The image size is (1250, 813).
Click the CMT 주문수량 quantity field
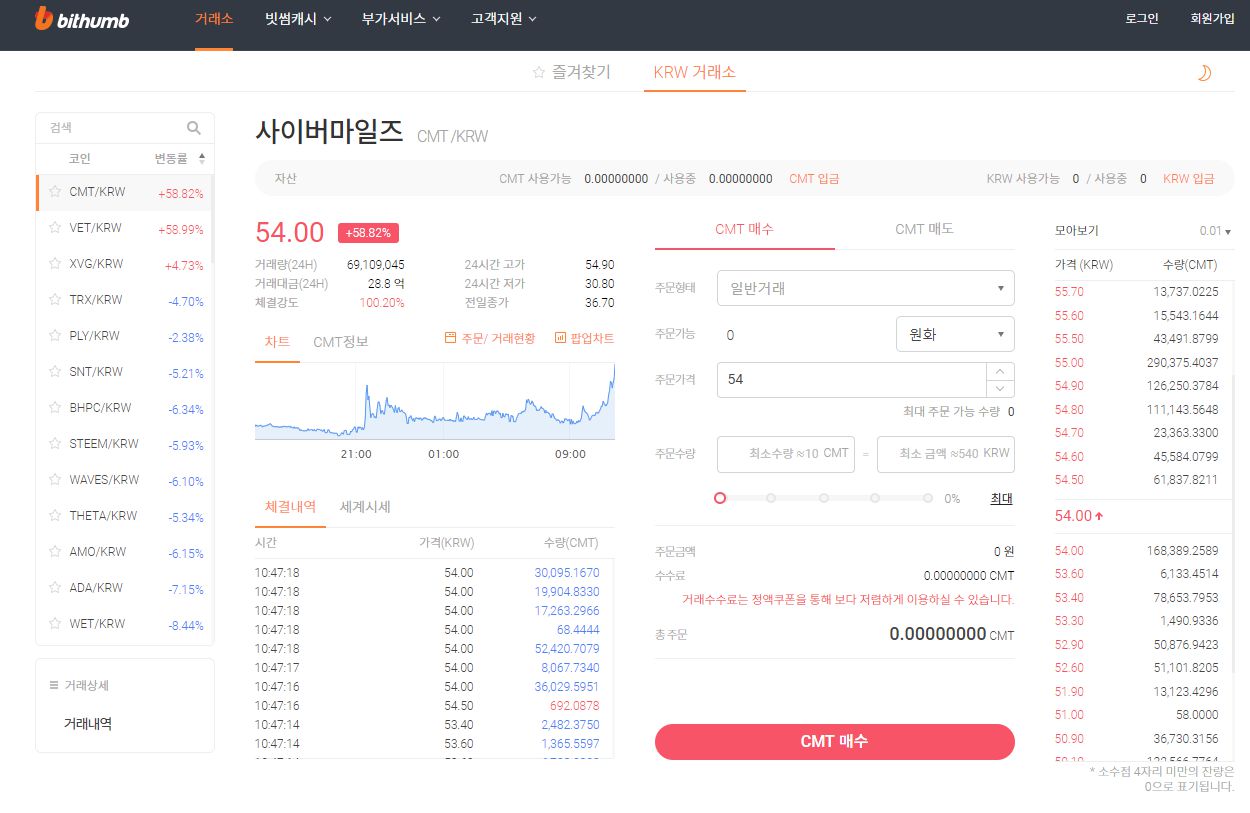coord(786,454)
